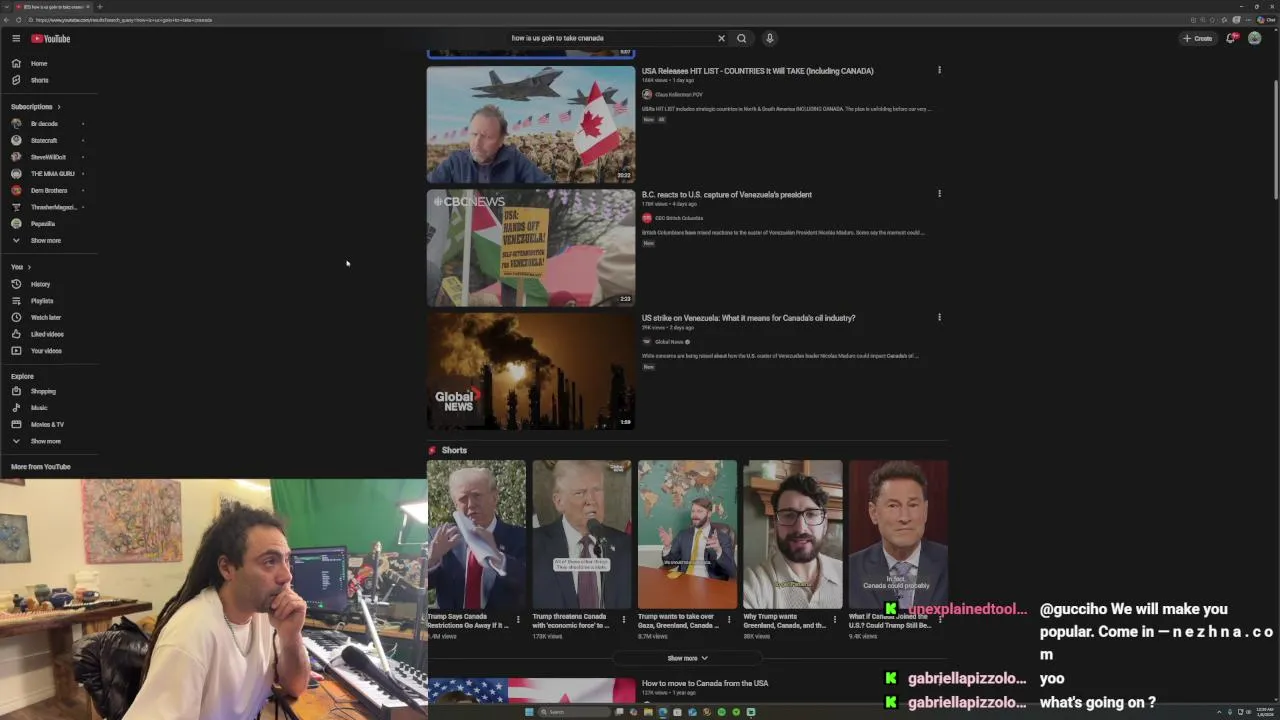Open File Explorer from the taskbar
This screenshot has height=720, width=1280.
click(647, 712)
